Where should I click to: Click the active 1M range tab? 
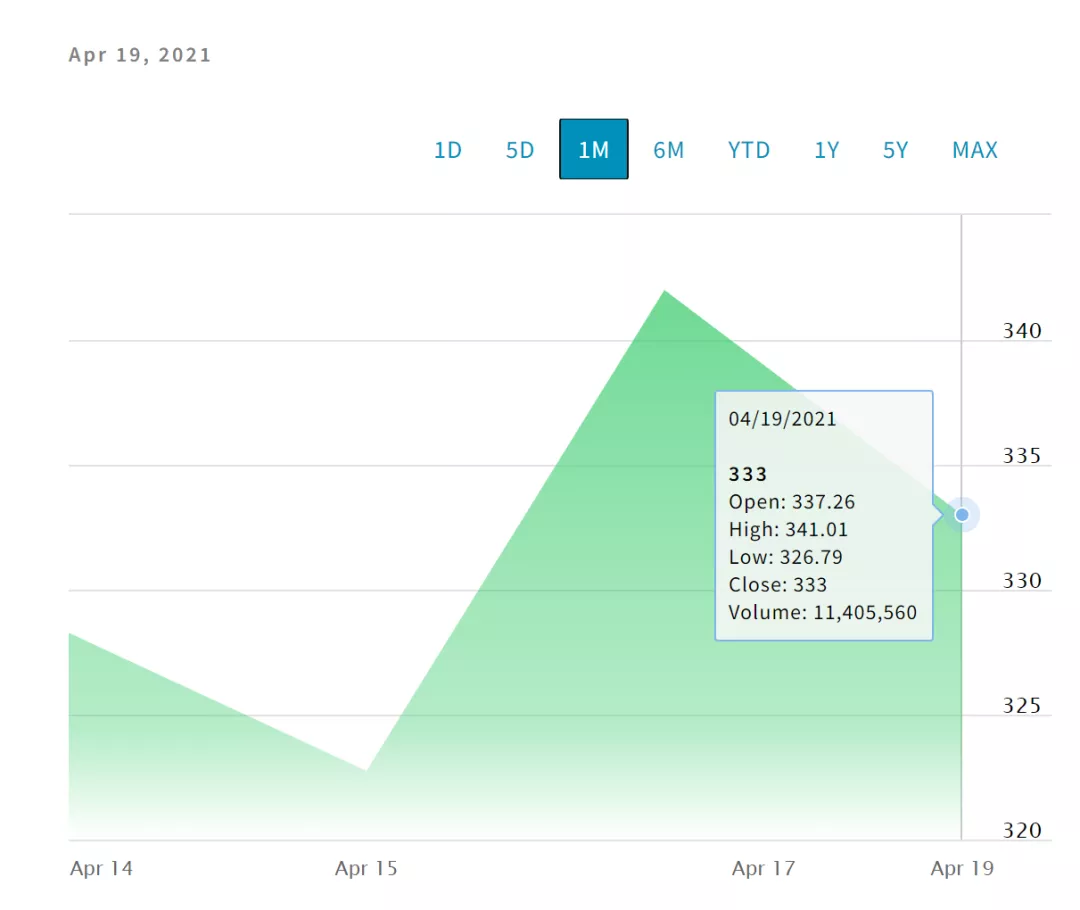point(593,150)
